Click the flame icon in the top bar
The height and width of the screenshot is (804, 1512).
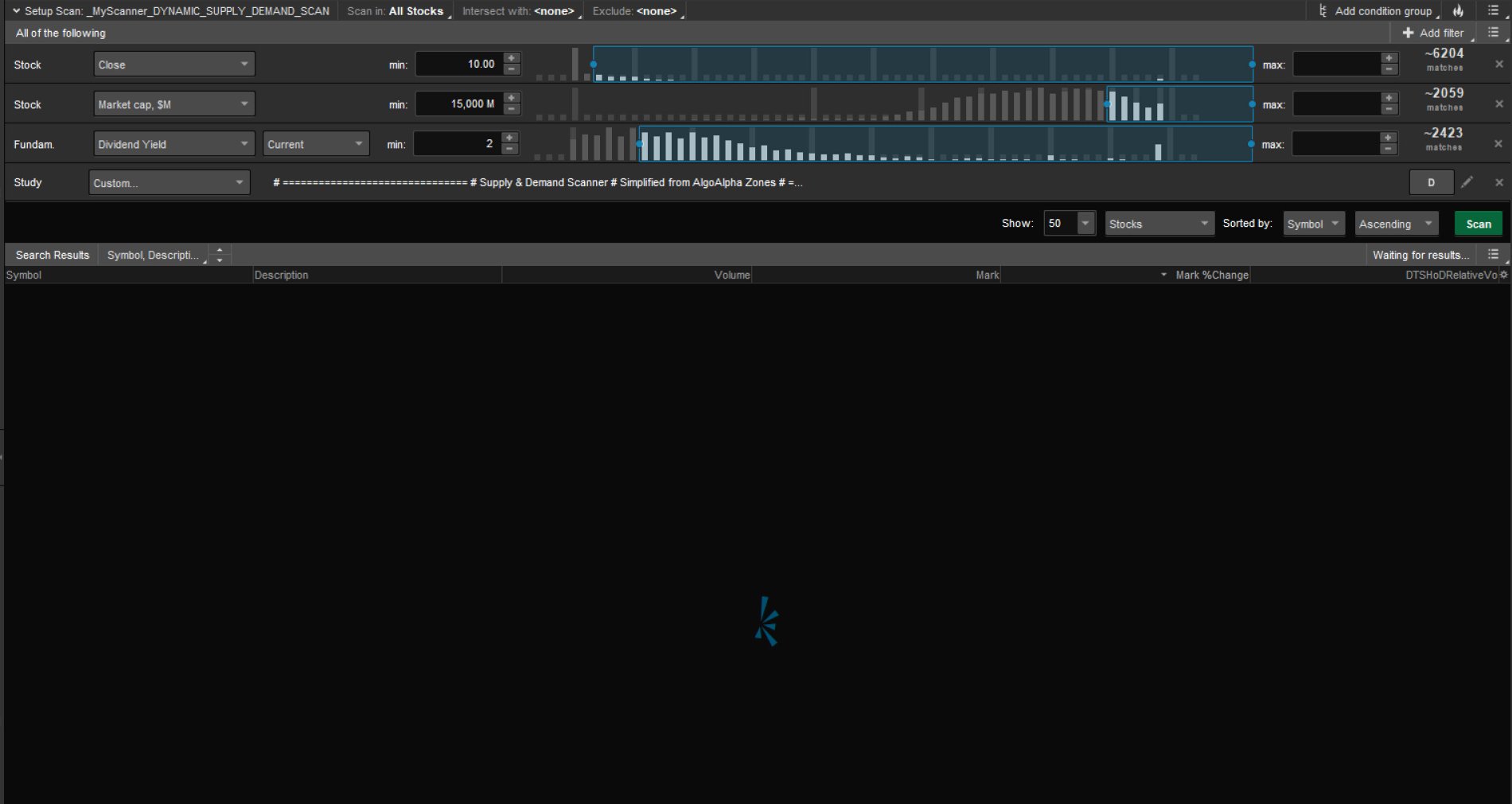1458,11
